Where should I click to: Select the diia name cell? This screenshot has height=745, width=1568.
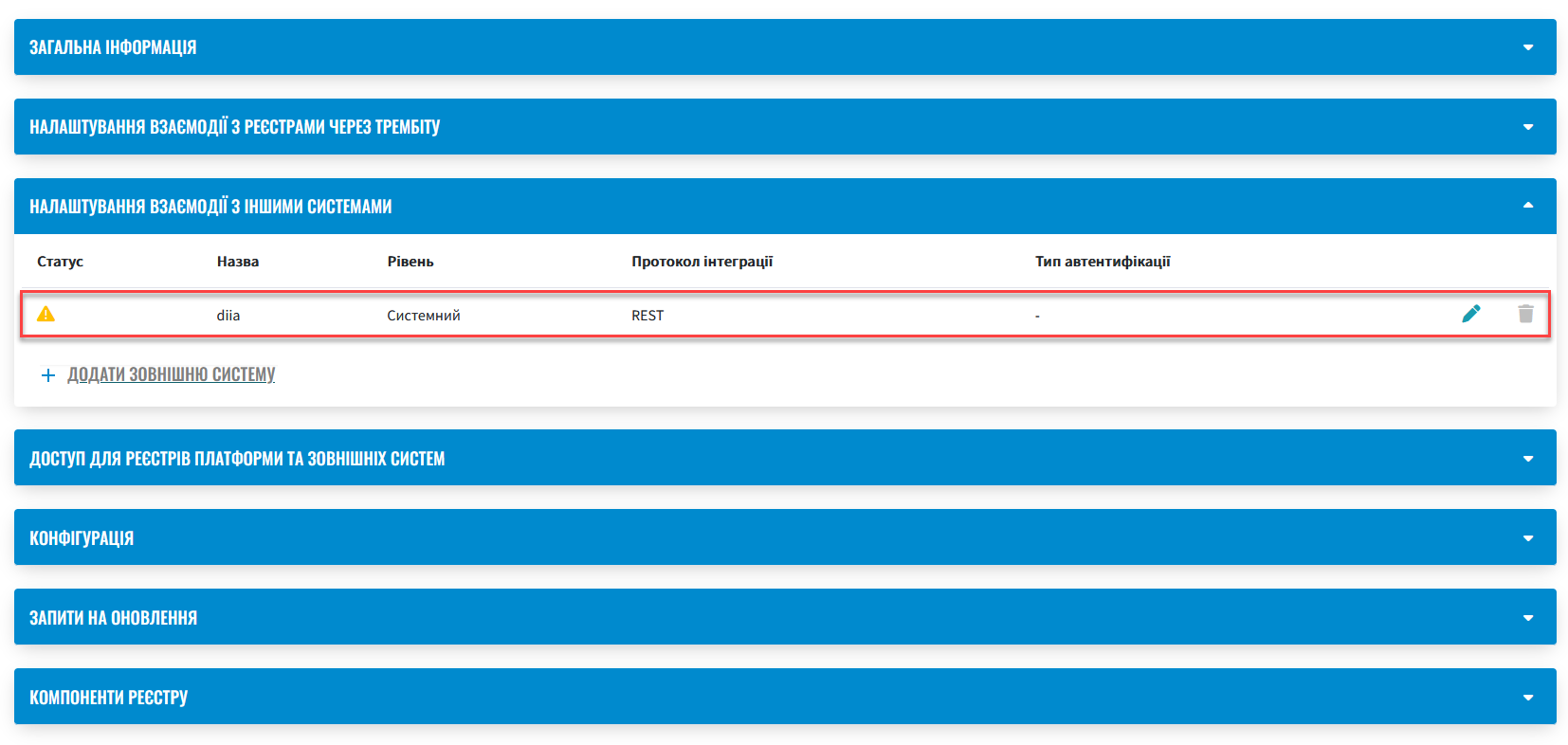228,316
